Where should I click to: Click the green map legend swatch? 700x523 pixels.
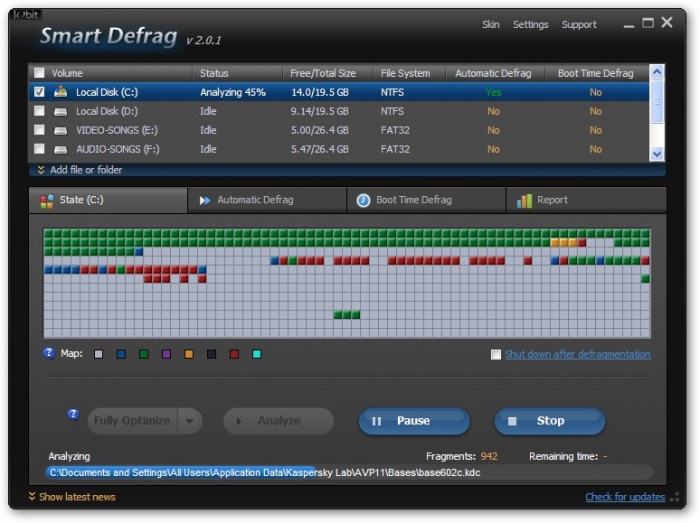coord(144,354)
